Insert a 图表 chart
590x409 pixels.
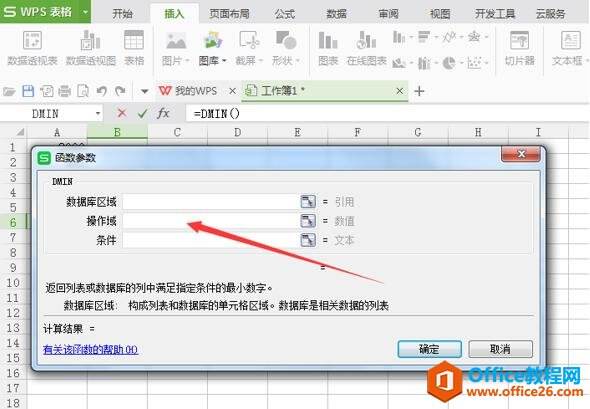point(328,48)
